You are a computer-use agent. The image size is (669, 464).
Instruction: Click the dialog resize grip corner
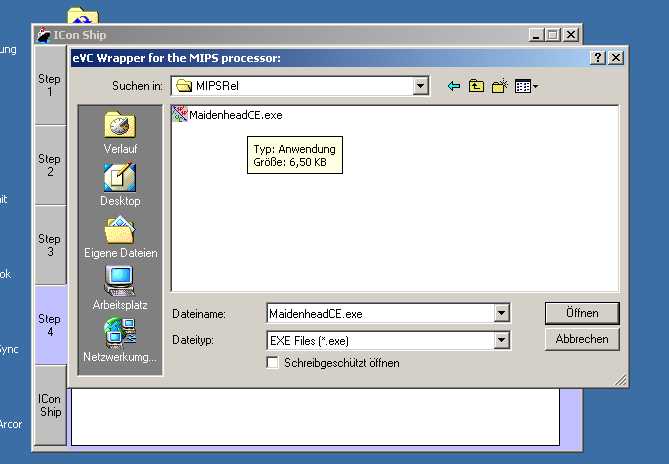tap(621, 380)
